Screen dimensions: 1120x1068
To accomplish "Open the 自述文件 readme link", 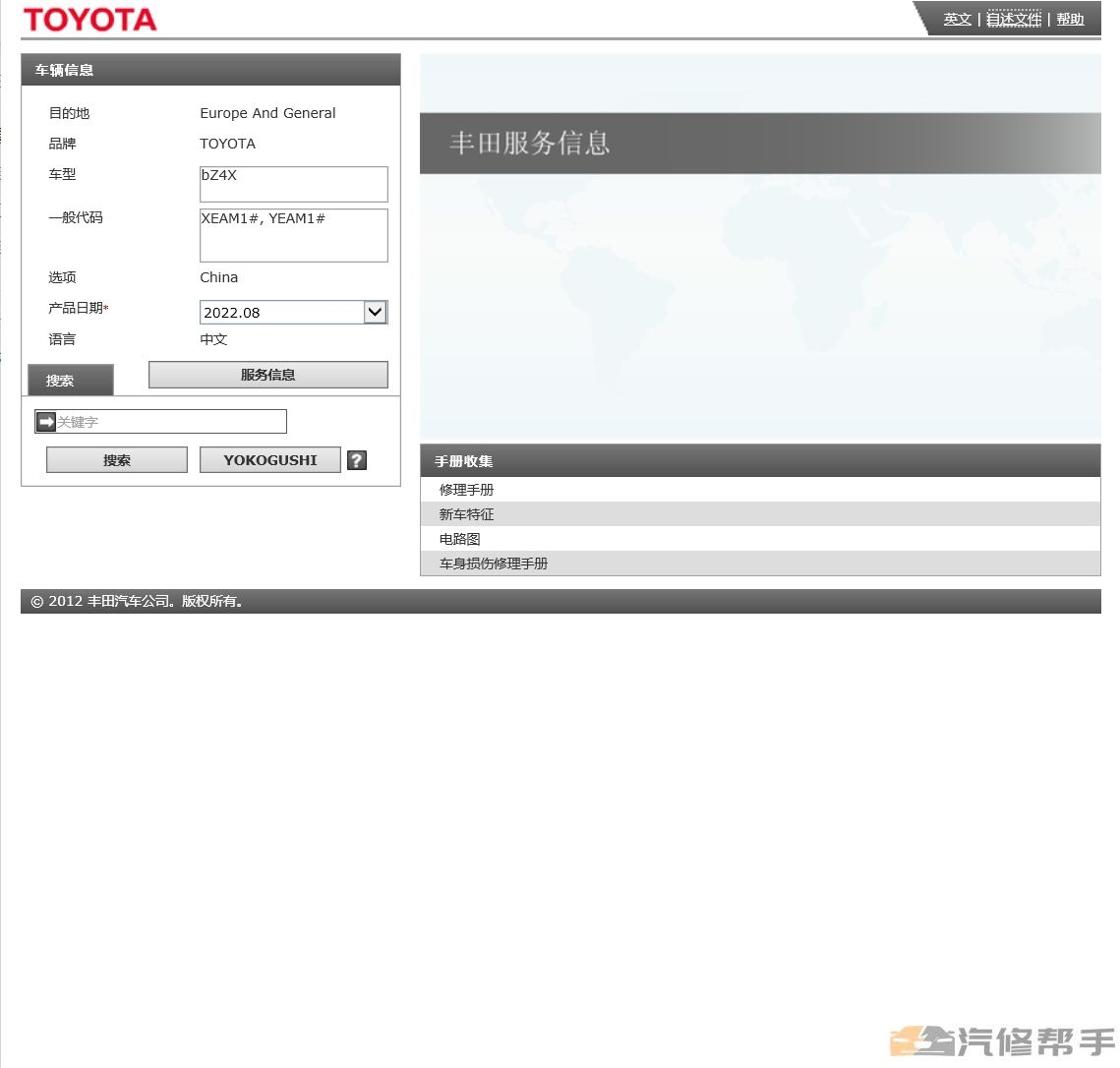I will point(1014,20).
